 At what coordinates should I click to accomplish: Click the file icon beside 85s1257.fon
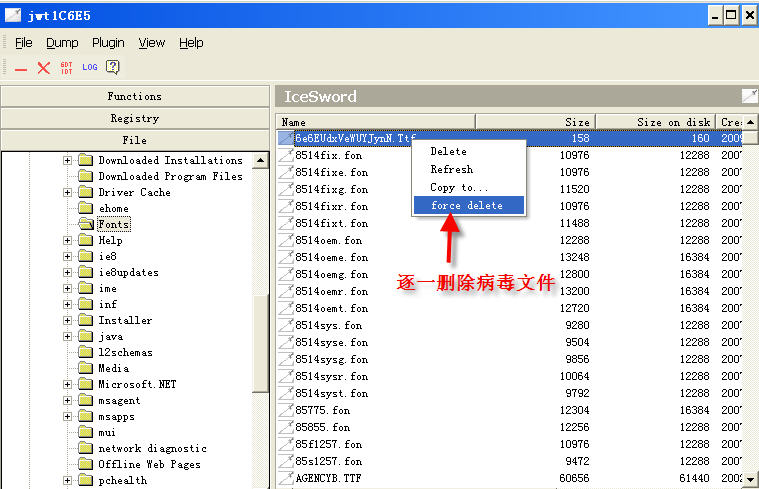(x=286, y=461)
